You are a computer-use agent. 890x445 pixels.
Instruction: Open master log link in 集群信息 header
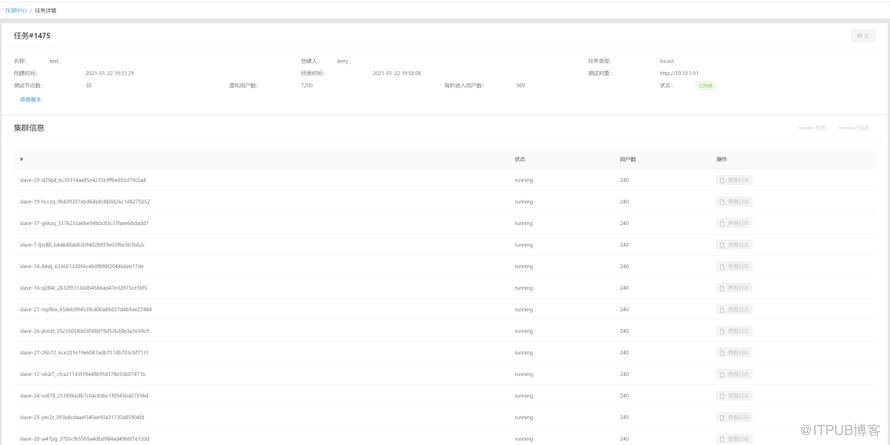[812, 128]
